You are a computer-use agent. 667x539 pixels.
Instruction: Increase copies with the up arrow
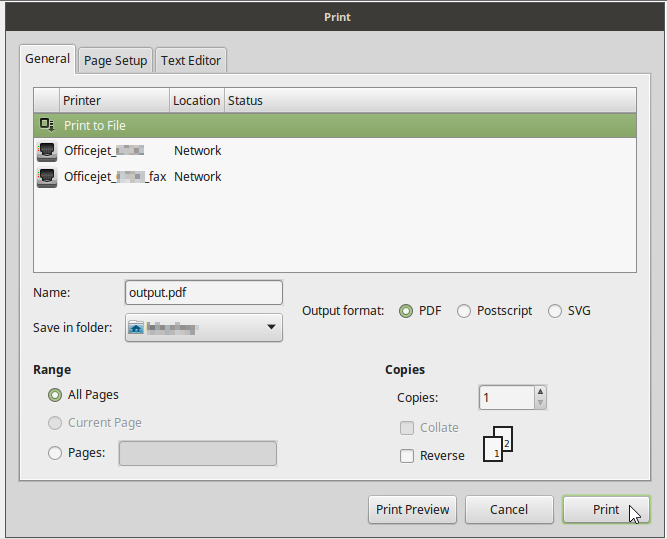point(540,392)
